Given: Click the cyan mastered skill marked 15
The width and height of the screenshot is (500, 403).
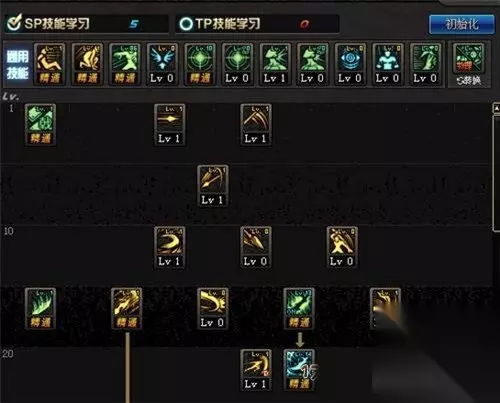Looking at the screenshot, I should (299, 370).
